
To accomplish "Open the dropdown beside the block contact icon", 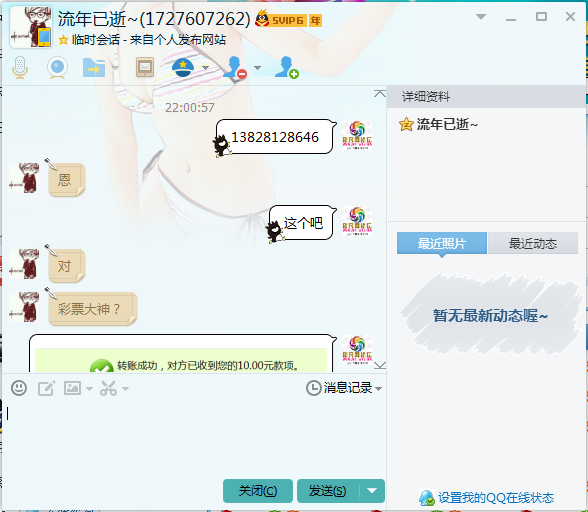I will (x=257, y=68).
